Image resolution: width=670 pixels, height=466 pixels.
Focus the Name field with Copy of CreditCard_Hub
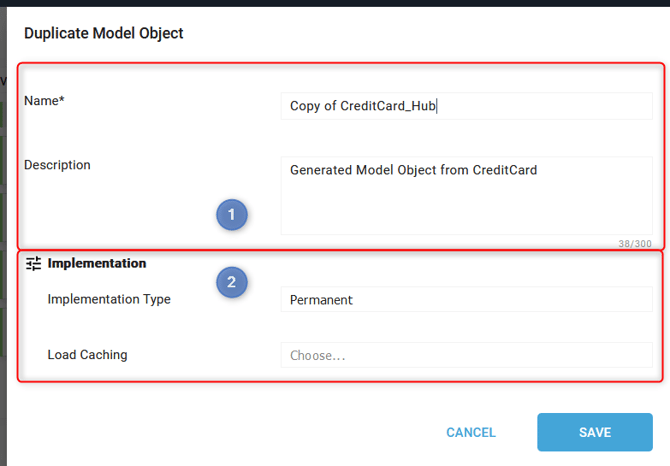(x=466, y=106)
